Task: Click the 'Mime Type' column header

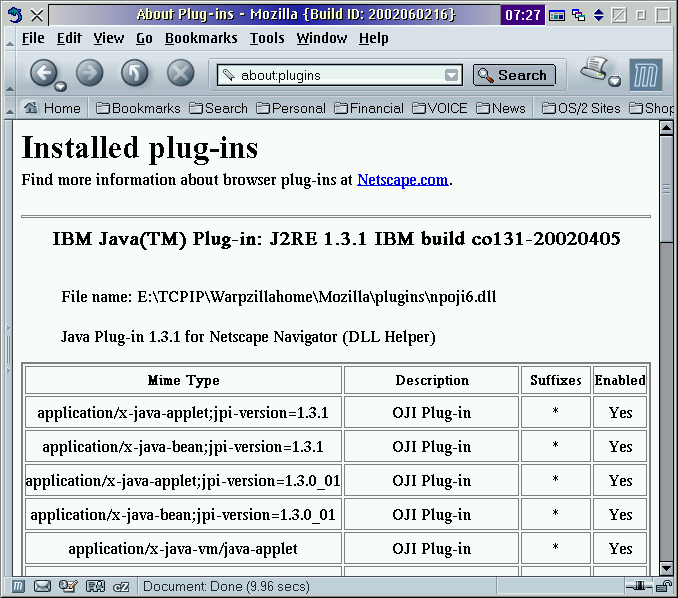Action: pos(183,380)
